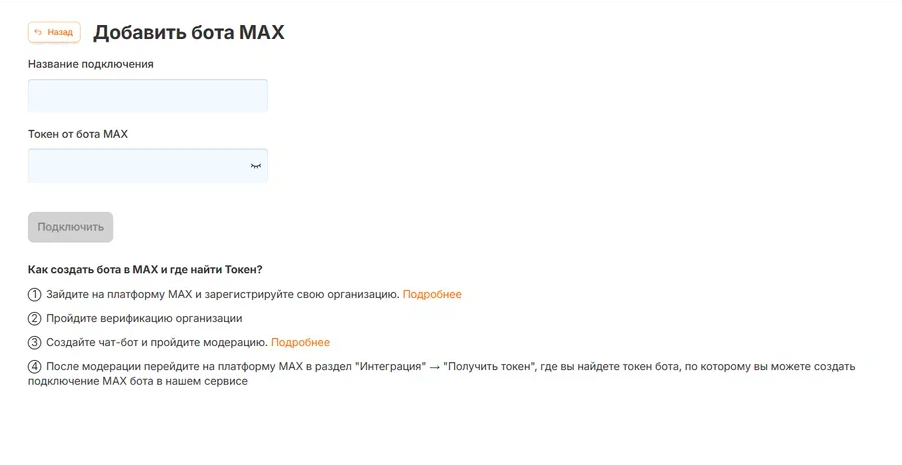Focus the "Токен от бота MAX" input field

point(137,166)
